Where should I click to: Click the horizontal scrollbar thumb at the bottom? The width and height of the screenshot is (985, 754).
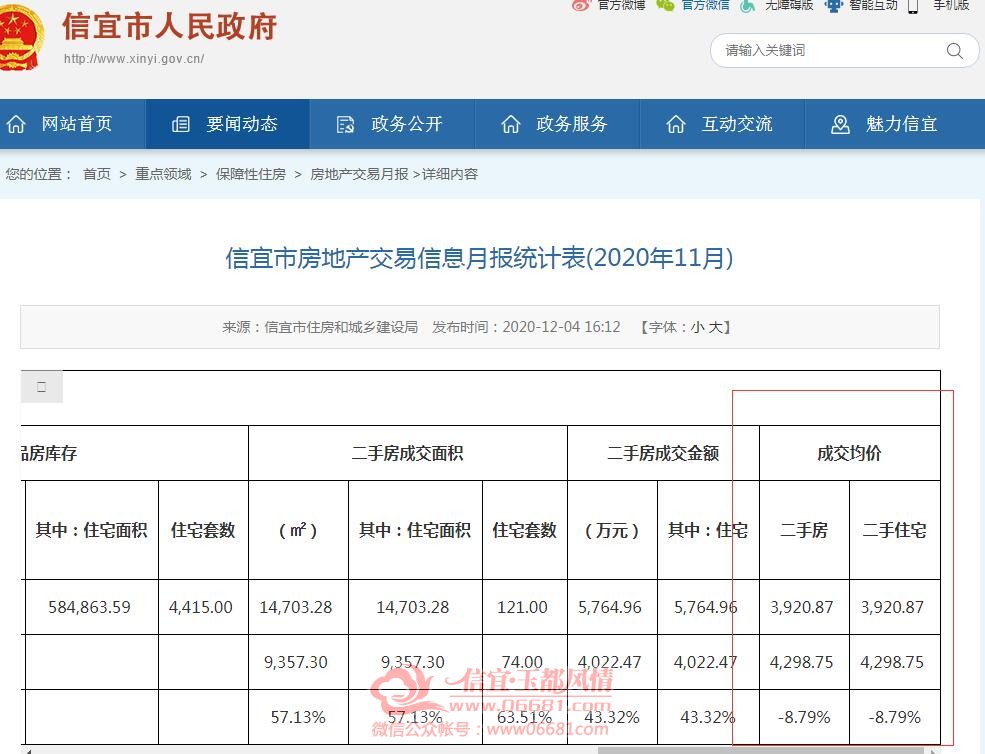point(760,750)
